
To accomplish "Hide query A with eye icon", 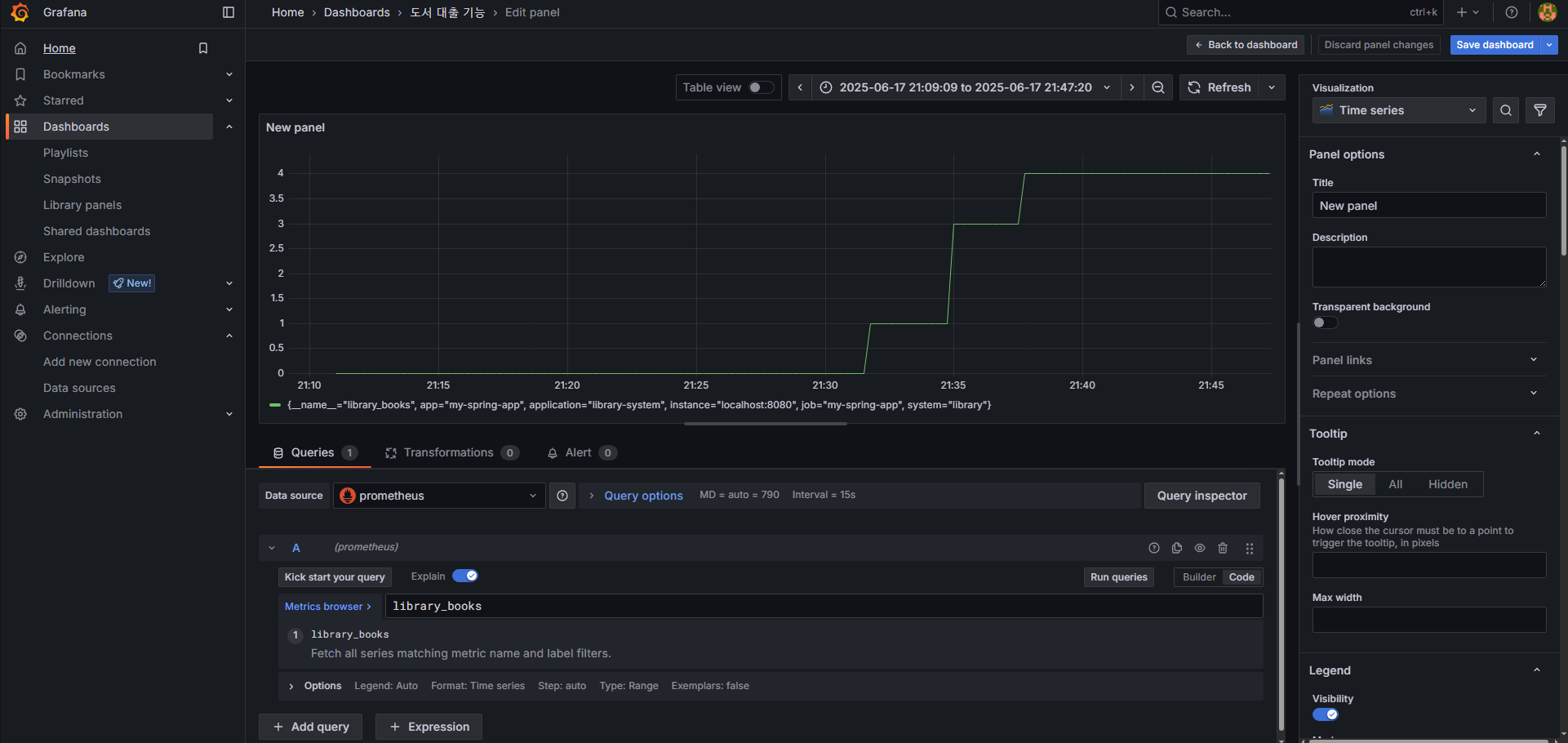I will pos(1200,548).
